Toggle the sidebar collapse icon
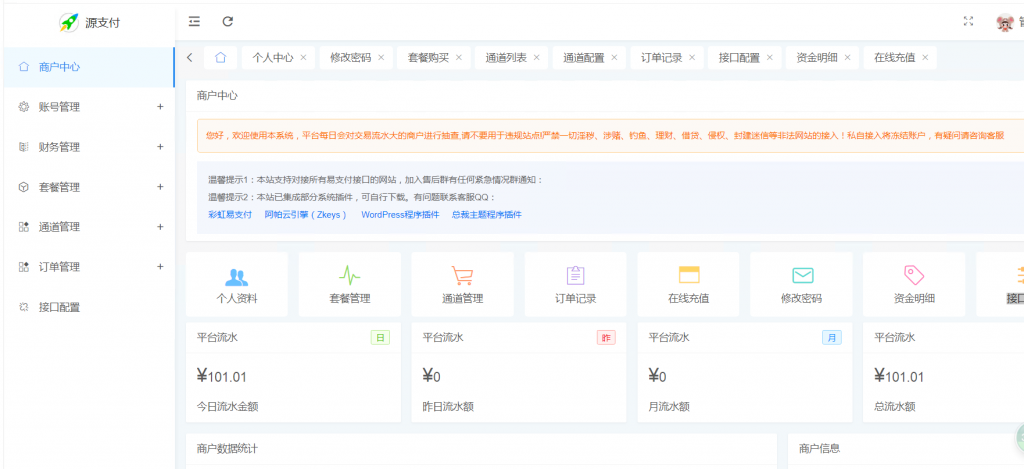Image resolution: width=1024 pixels, height=469 pixels. (x=194, y=21)
